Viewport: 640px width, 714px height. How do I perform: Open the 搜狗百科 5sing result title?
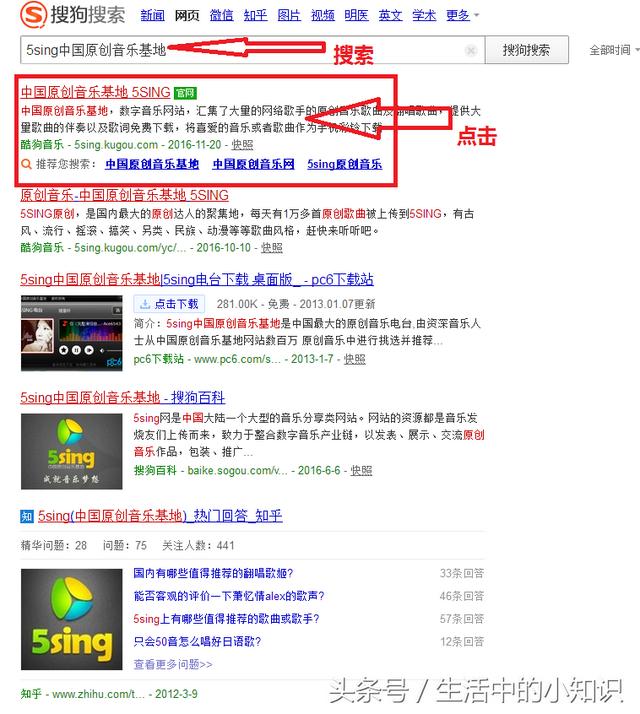click(x=123, y=398)
